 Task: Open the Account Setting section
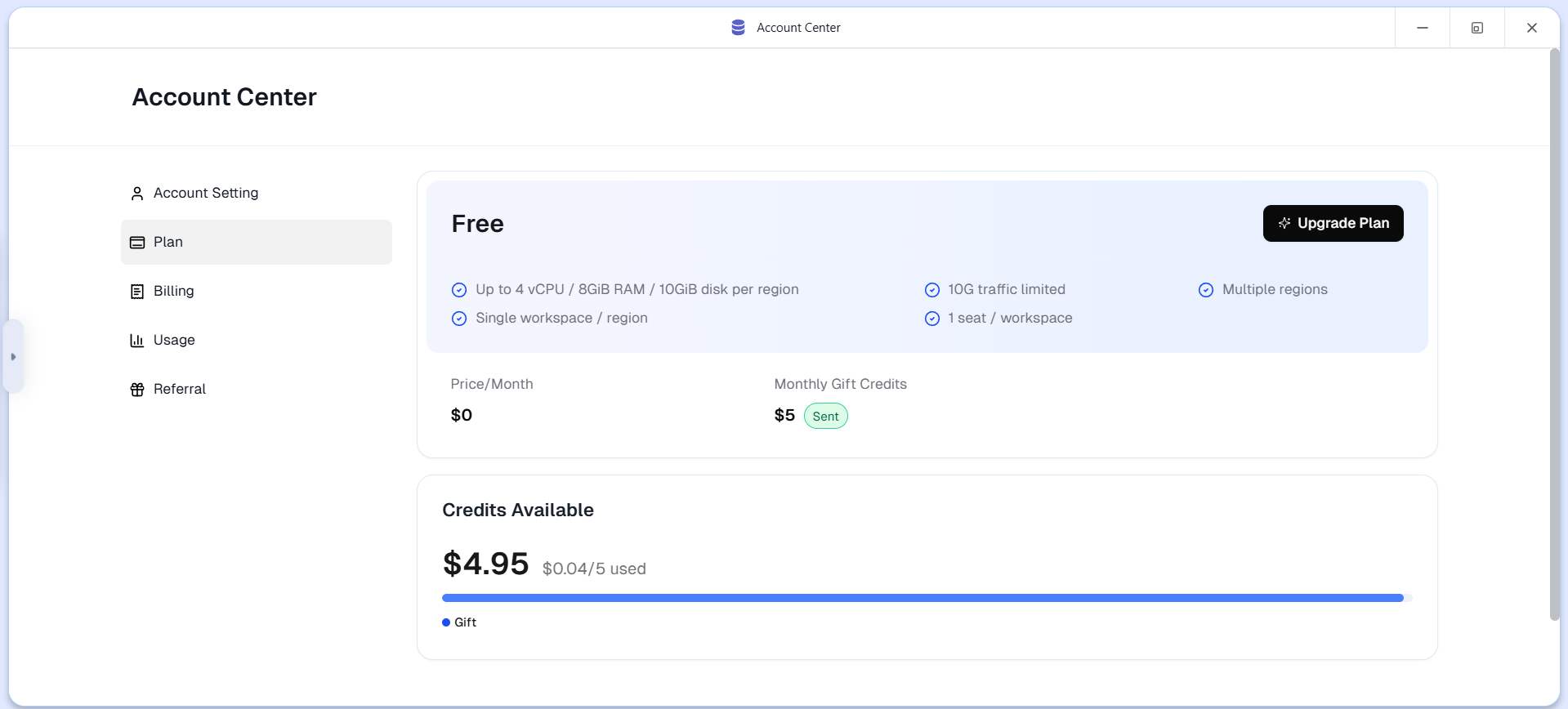[256, 193]
